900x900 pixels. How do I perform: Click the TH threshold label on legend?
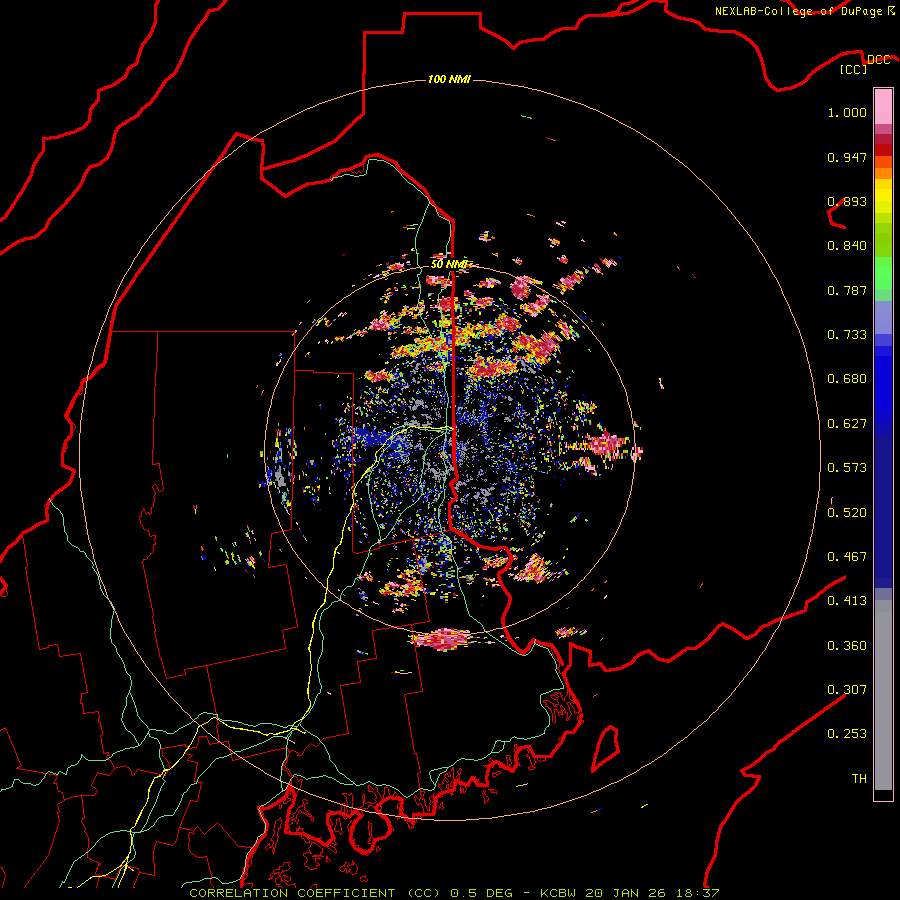click(x=859, y=779)
